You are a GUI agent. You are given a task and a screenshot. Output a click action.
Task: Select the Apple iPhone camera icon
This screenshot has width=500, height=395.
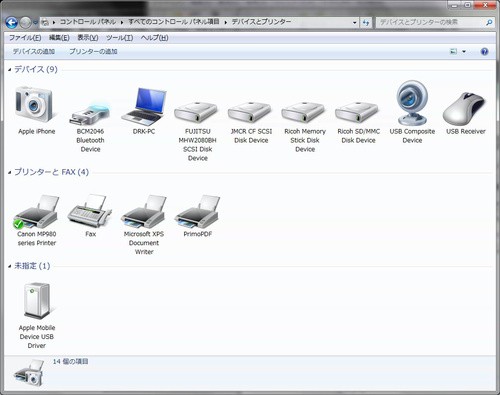click(34, 104)
